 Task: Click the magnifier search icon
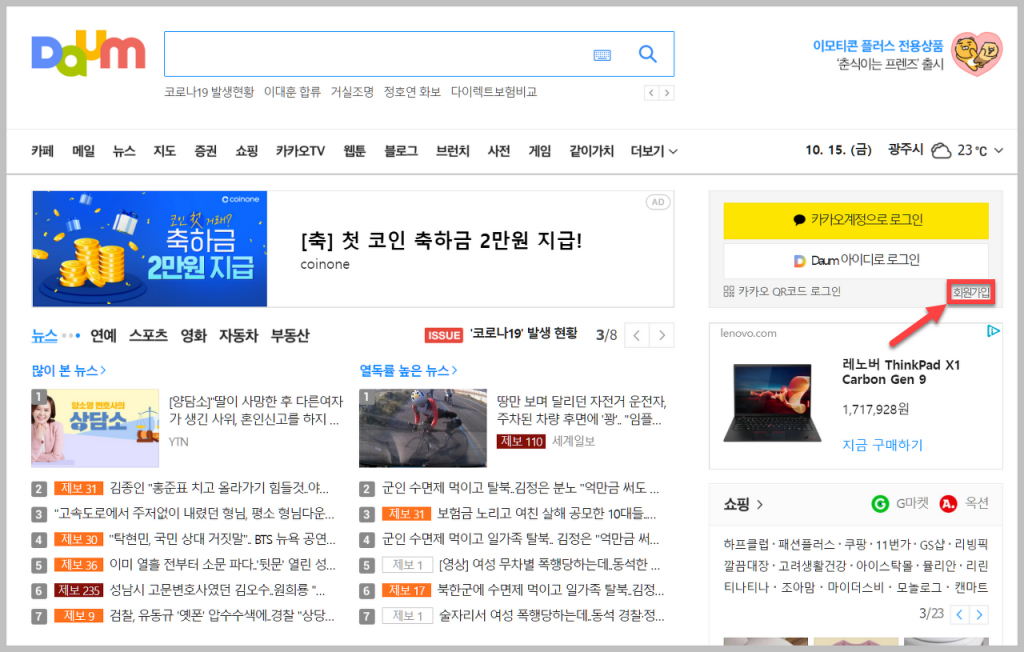coord(647,54)
